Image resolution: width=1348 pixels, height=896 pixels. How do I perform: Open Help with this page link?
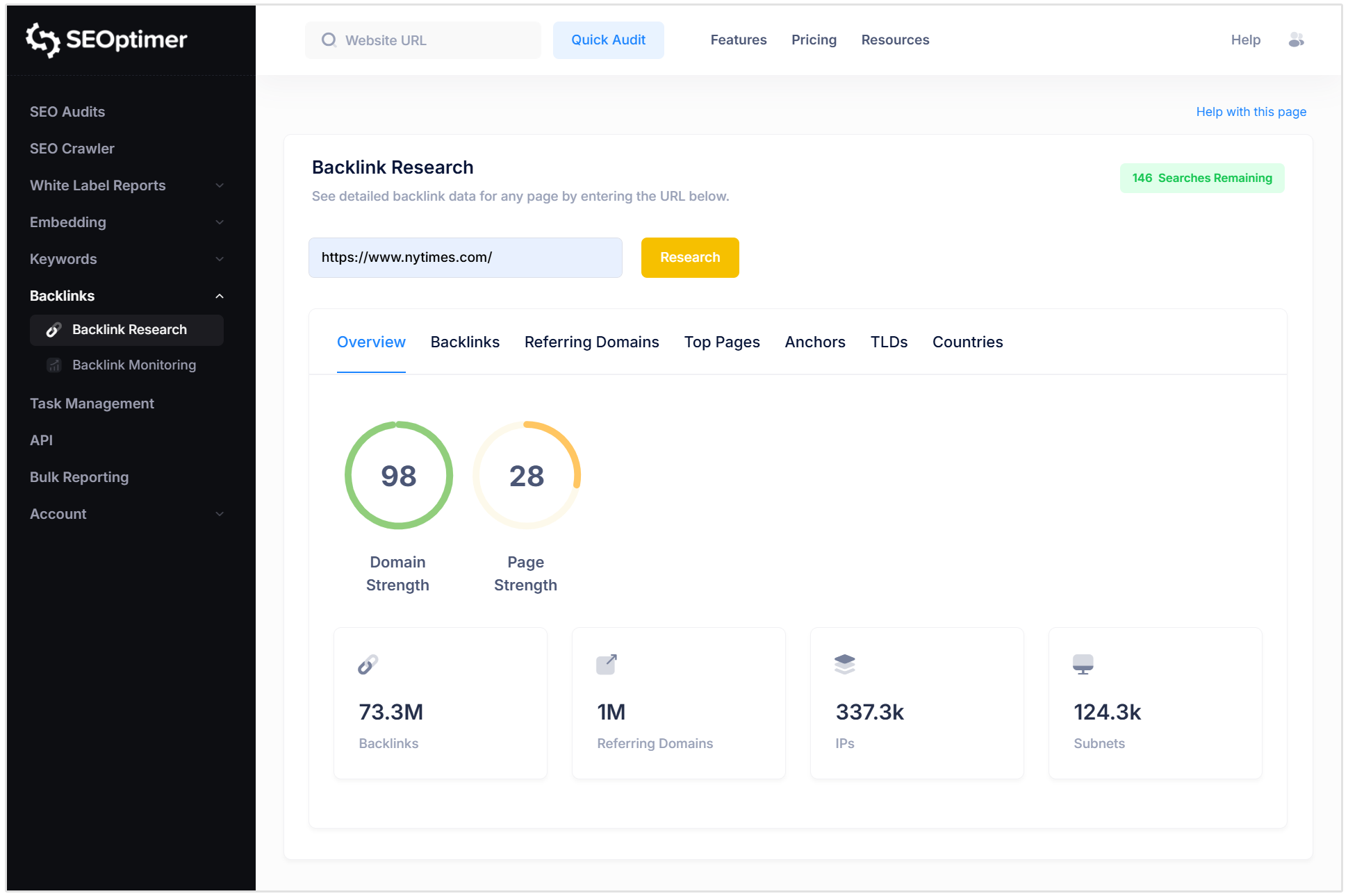pyautogui.click(x=1251, y=112)
